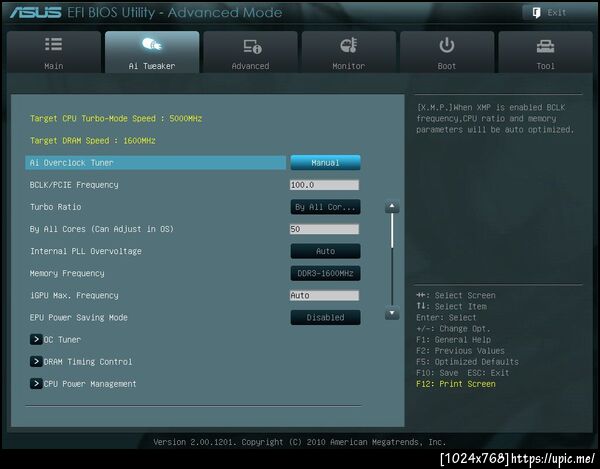The width and height of the screenshot is (600, 469).
Task: Open Ai Overclock Tuner Manual dropdown
Action: [325, 163]
